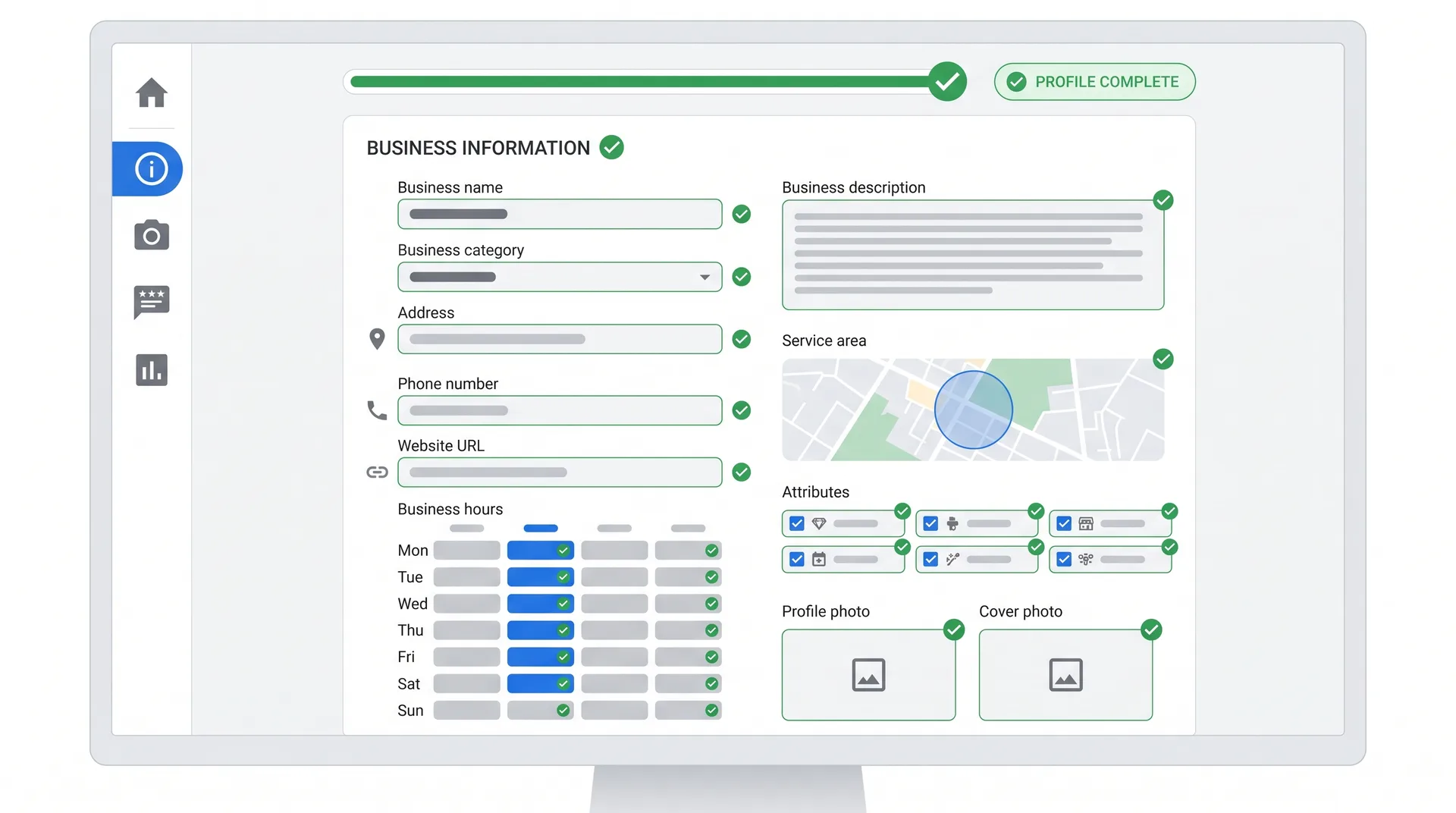Image resolution: width=1456 pixels, height=813 pixels.
Task: Click the Cover photo placeholder
Action: click(x=1065, y=675)
